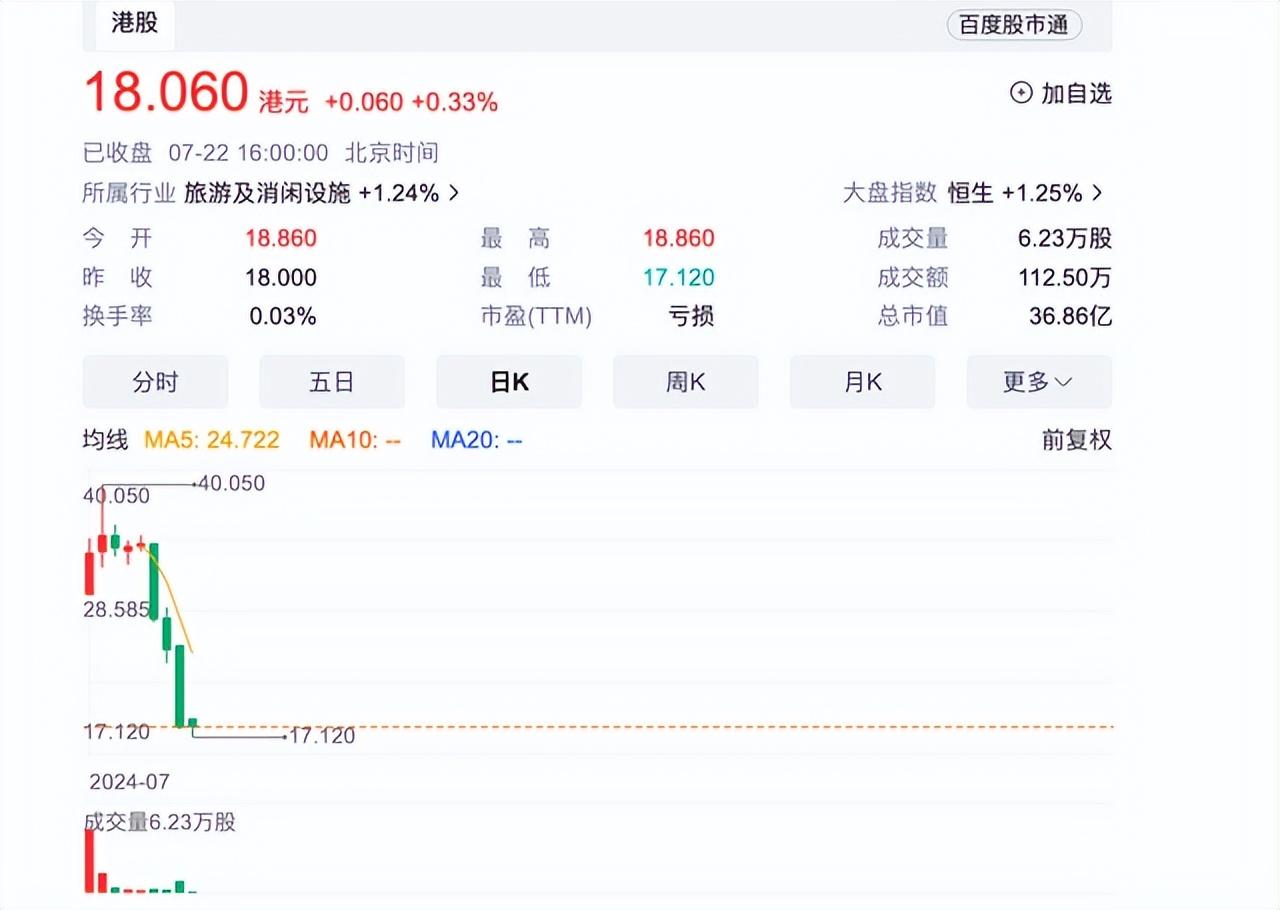Select the 日K chart tab
Screen dimensions: 1280x910
tap(509, 382)
